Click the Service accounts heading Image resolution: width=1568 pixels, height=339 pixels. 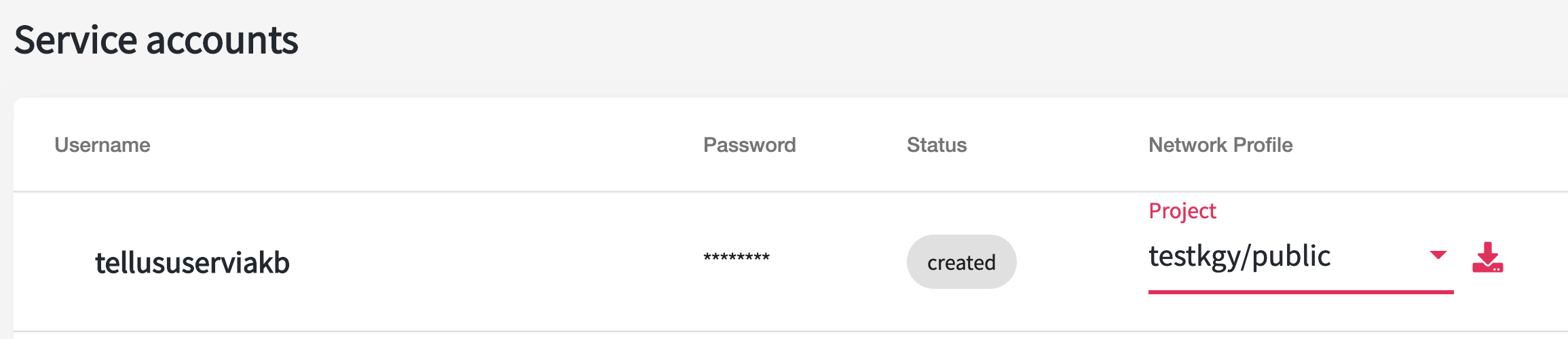[156, 40]
